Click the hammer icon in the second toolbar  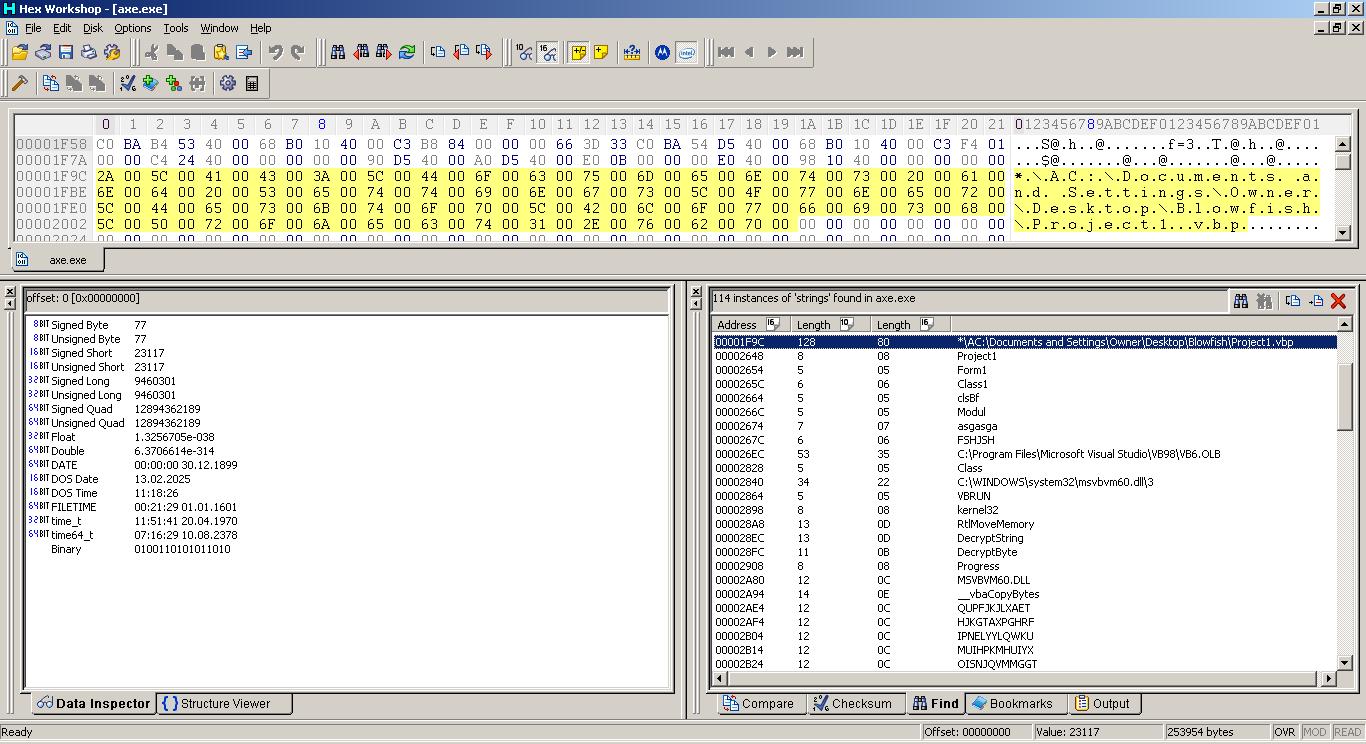pos(20,83)
